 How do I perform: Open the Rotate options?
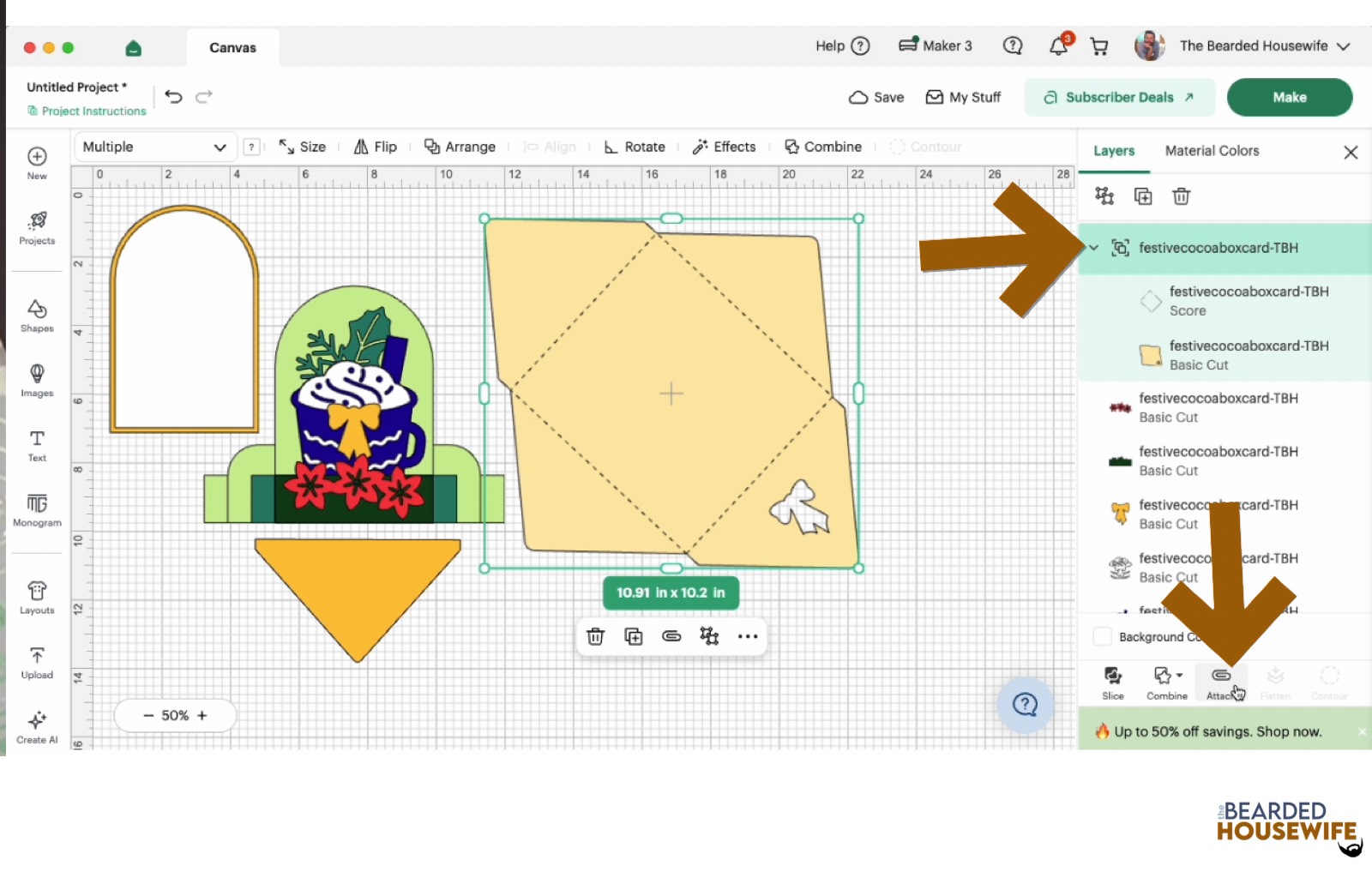pyautogui.click(x=635, y=147)
